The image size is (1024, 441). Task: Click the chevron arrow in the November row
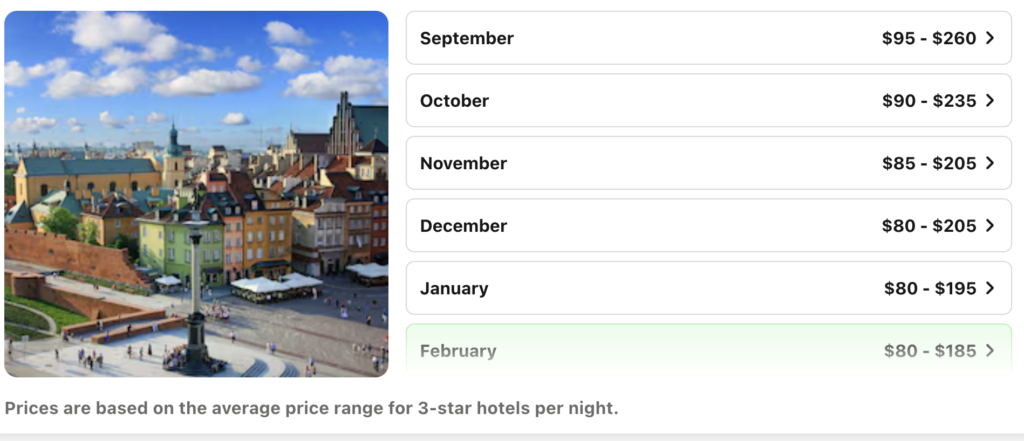pos(990,163)
